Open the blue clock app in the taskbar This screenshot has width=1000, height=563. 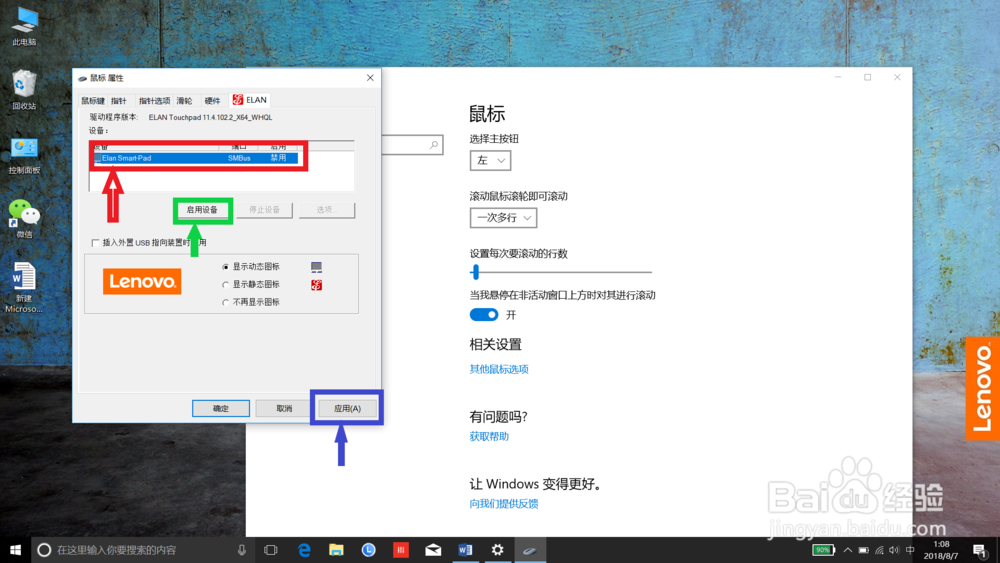(369, 550)
